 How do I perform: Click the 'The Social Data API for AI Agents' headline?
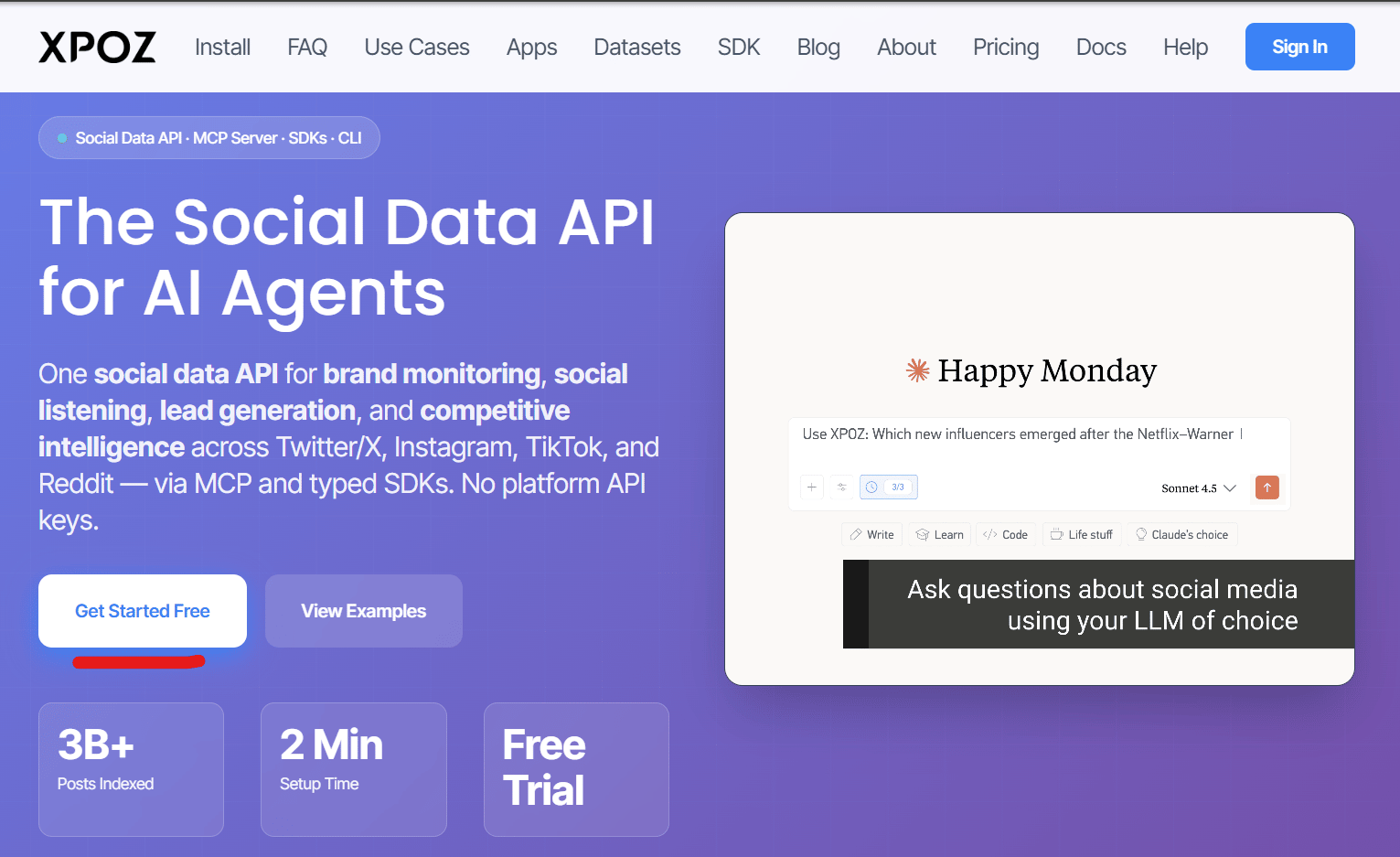347,258
